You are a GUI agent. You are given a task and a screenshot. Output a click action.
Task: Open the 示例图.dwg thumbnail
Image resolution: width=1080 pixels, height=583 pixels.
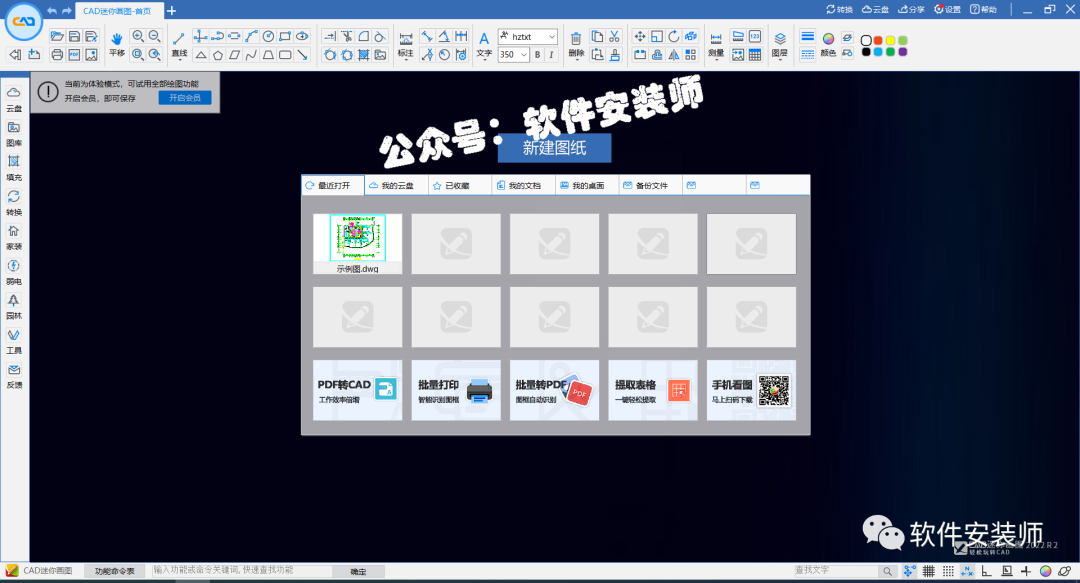pos(357,243)
